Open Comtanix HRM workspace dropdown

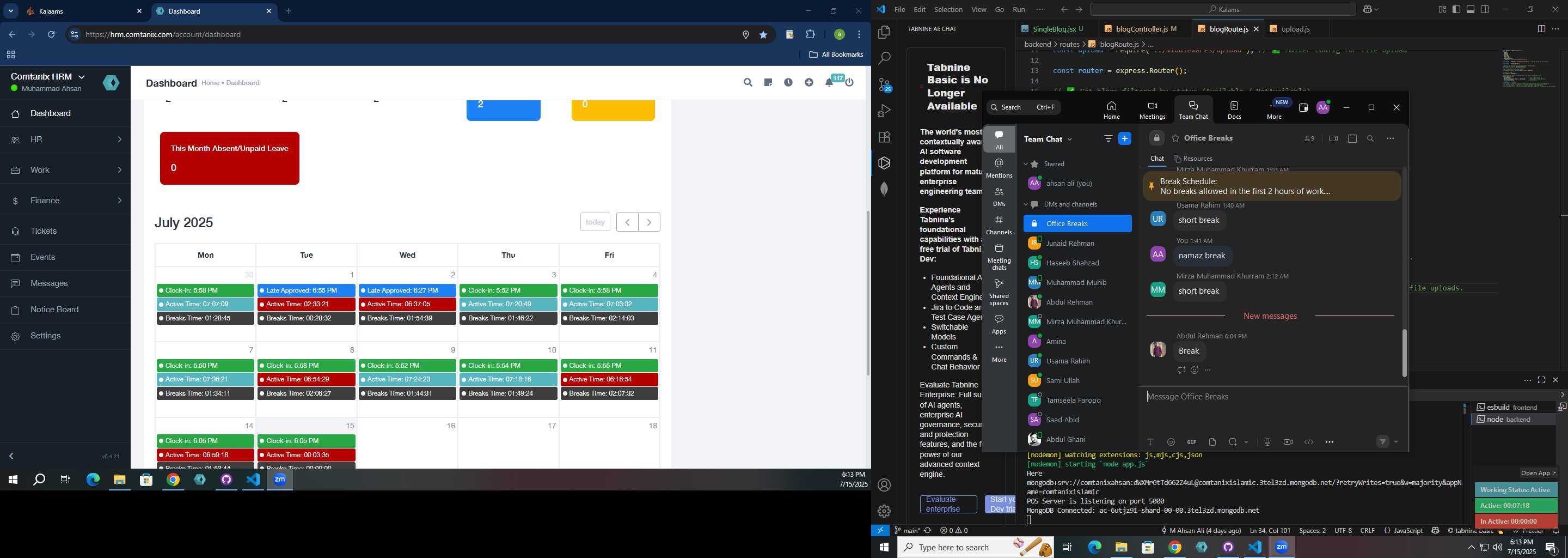[x=82, y=77]
